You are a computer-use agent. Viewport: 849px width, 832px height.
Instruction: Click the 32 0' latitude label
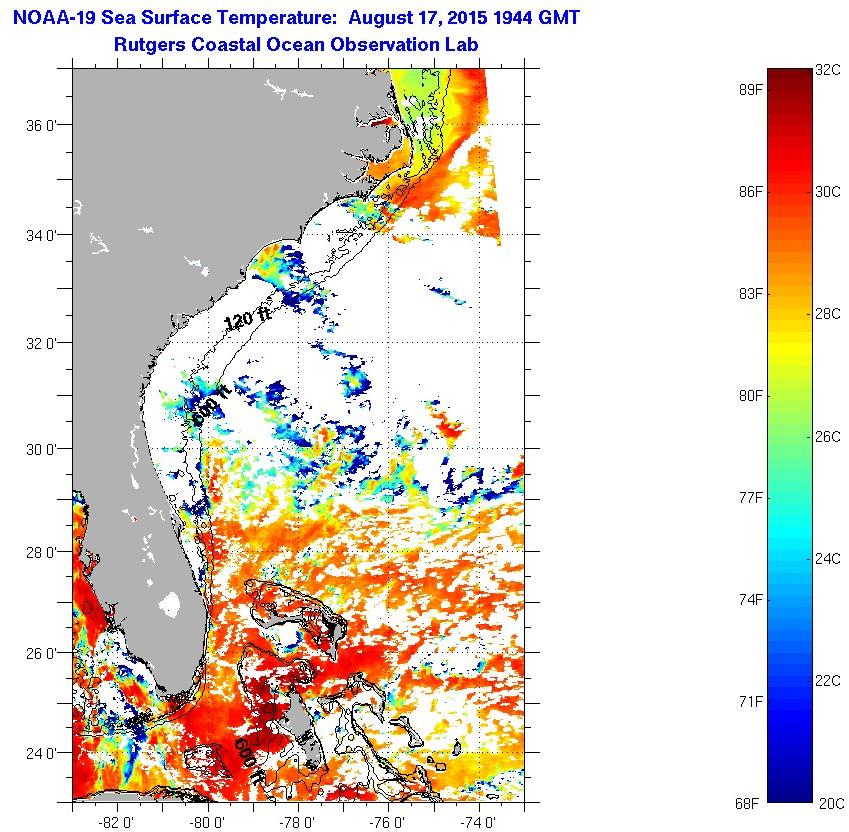[41, 344]
